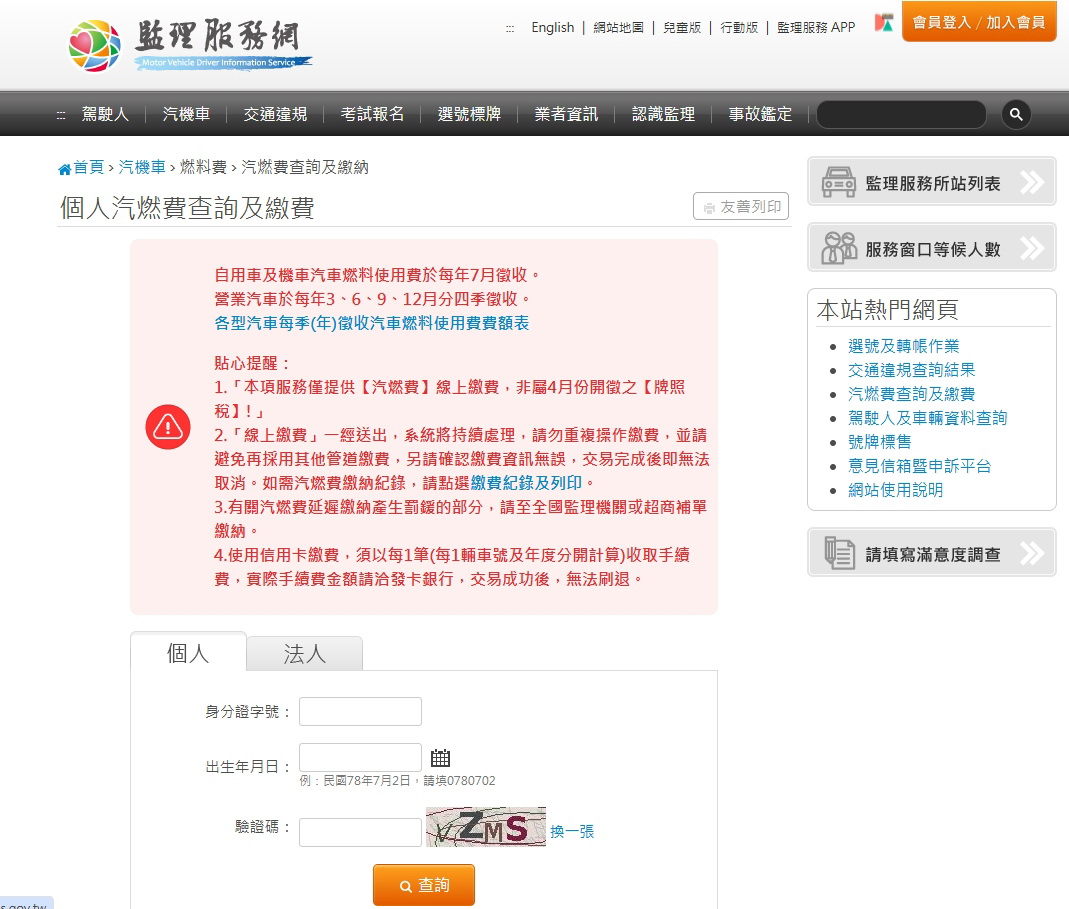
Task: Open the 交通違規 navigation menu
Action: point(275,114)
